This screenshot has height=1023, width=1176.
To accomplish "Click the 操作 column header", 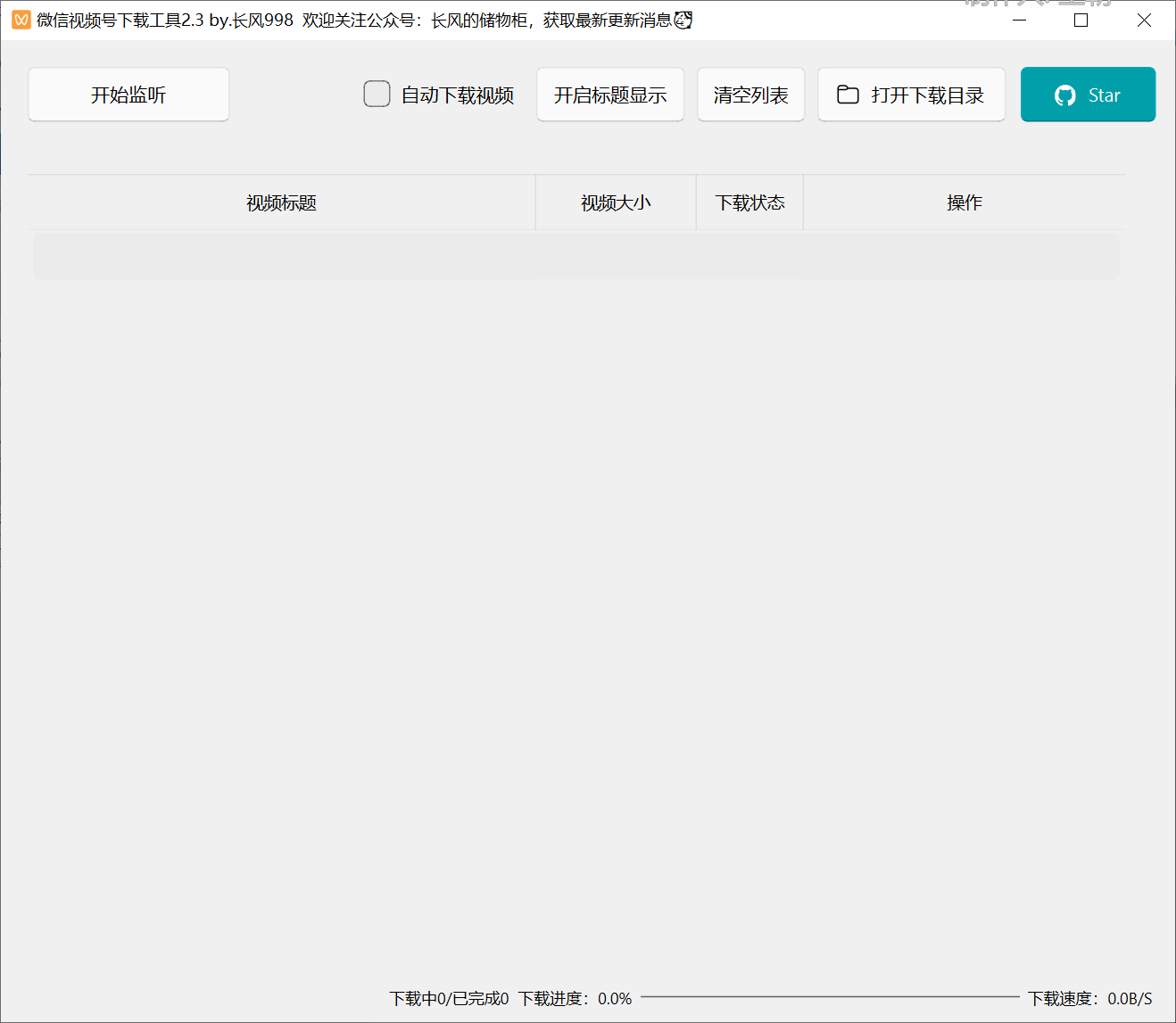I will point(964,202).
